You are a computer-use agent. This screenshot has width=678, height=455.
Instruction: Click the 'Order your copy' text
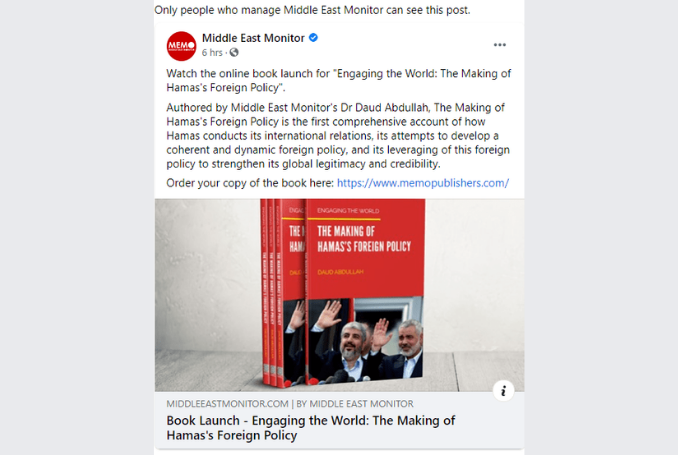250,183
